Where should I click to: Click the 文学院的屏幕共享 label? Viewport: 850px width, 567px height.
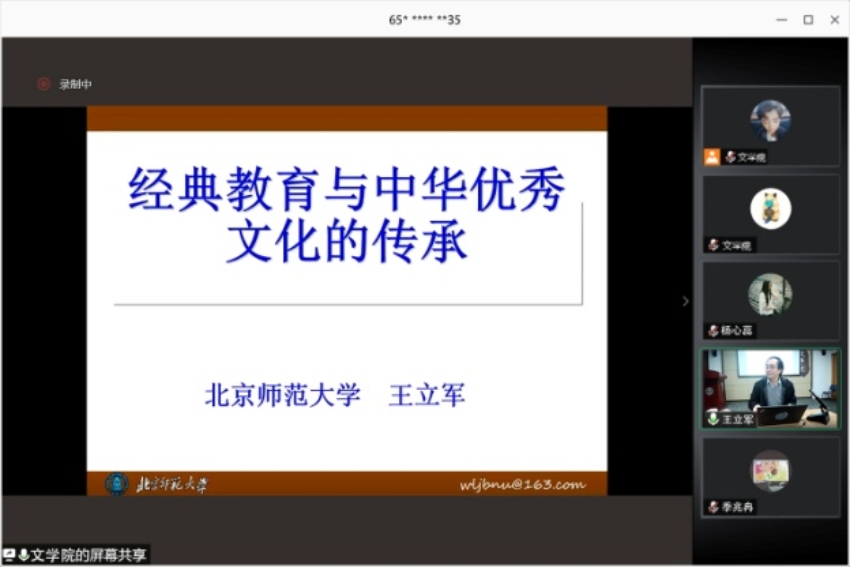click(88, 555)
